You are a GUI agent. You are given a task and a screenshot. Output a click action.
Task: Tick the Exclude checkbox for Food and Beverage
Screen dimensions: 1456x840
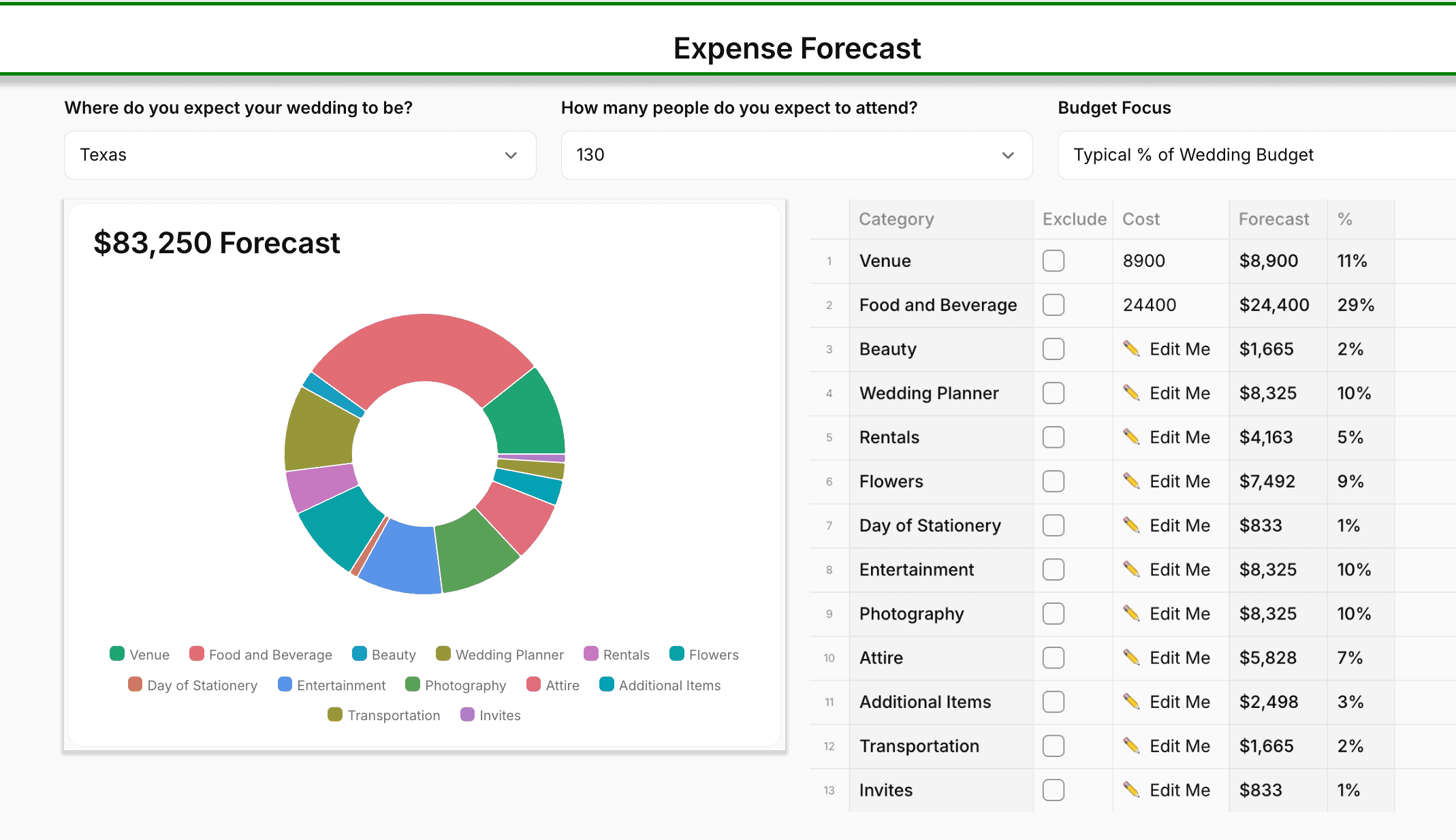click(1053, 305)
